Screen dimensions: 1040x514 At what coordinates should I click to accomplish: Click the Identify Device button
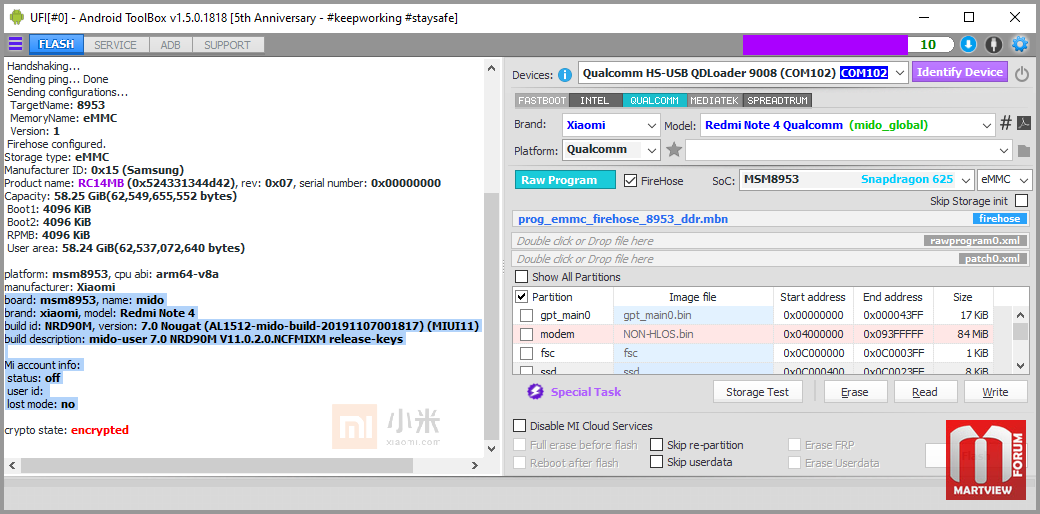960,72
